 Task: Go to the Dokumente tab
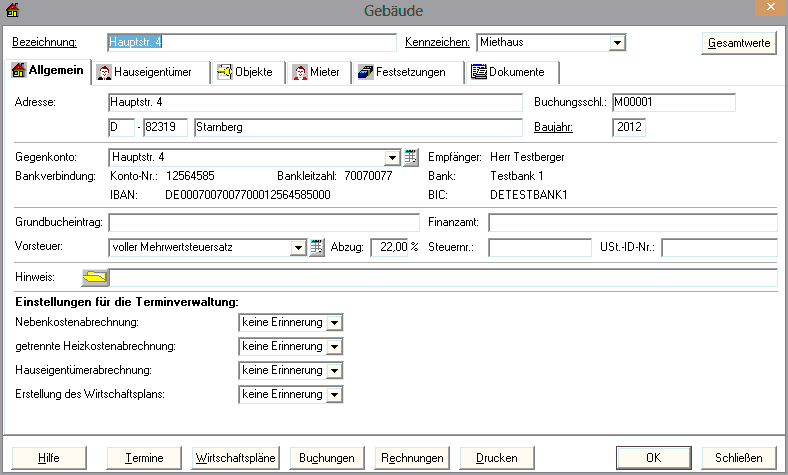point(508,72)
